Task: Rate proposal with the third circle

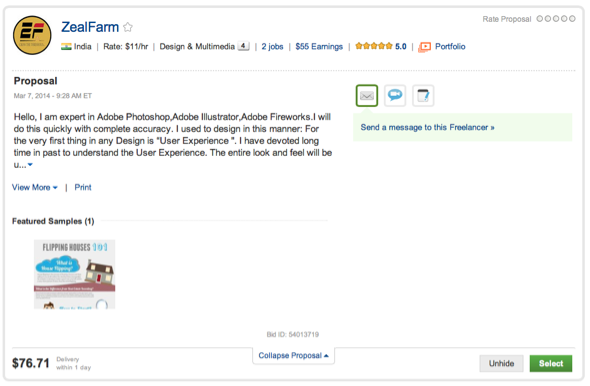Action: coord(556,18)
